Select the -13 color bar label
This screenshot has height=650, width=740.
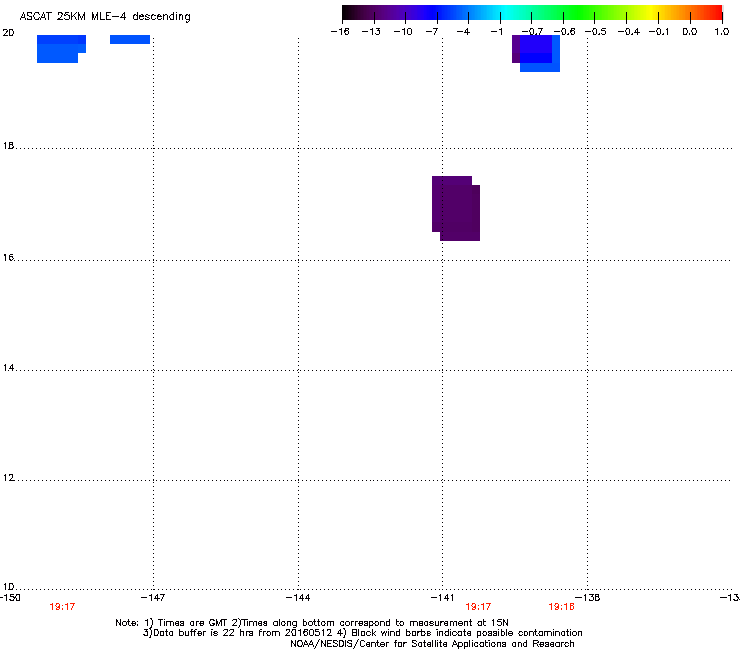point(371,32)
